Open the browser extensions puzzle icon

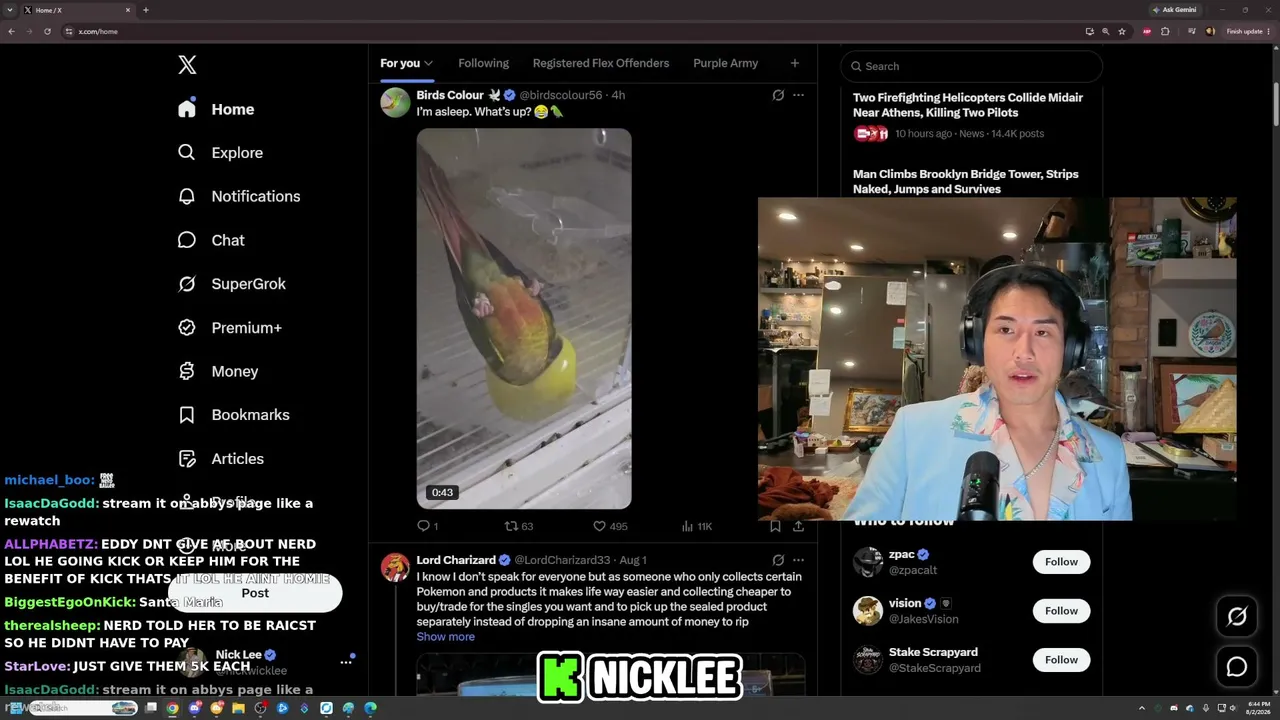[x=1165, y=31]
